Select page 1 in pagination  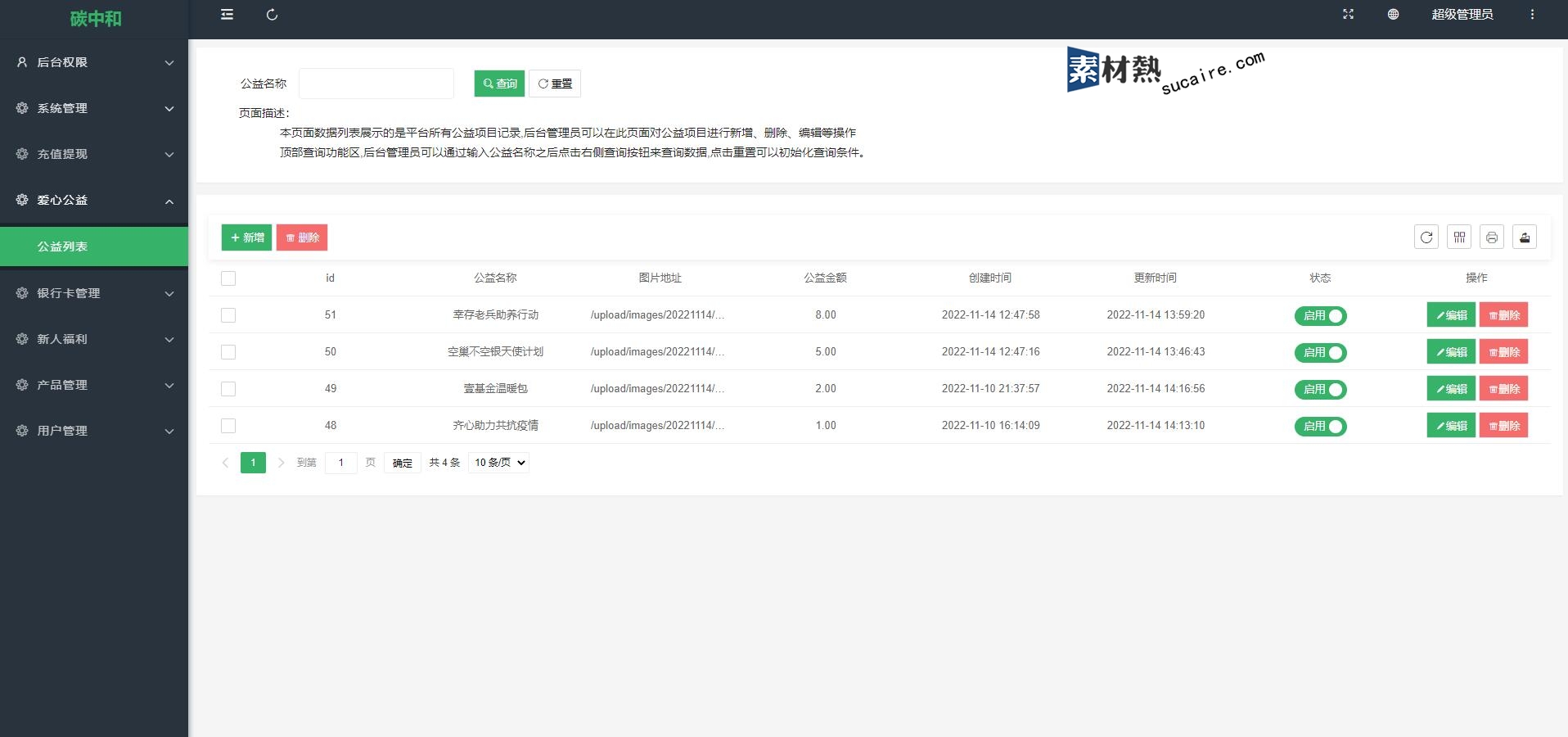(253, 463)
